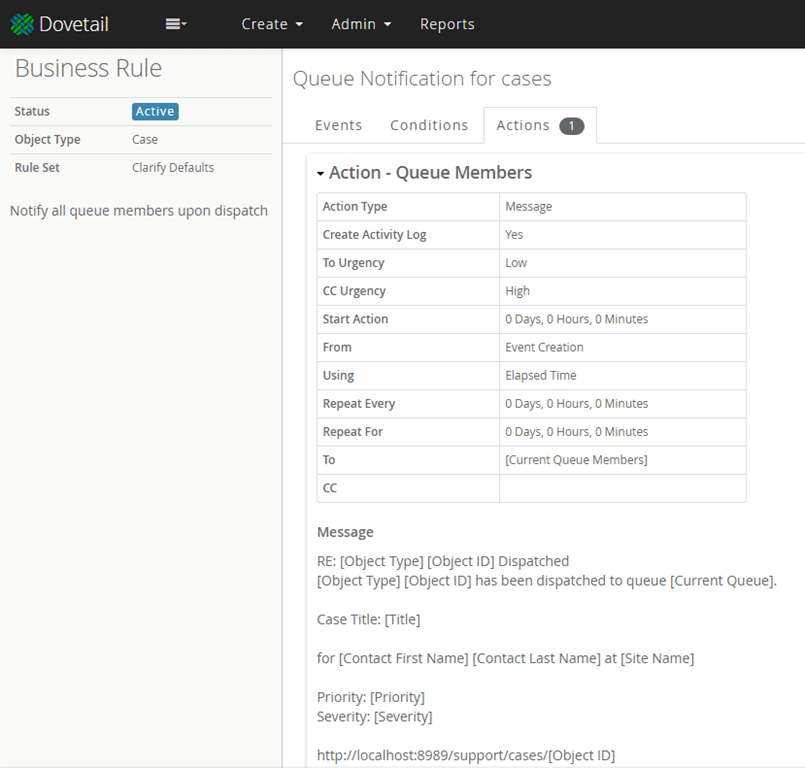805x768 pixels.
Task: Click the Queue Notification for cases title
Action: pyautogui.click(x=422, y=78)
